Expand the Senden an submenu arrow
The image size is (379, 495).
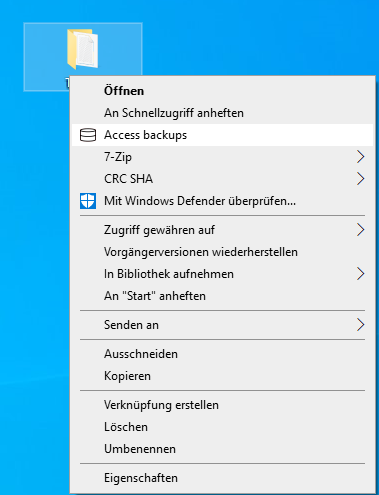coord(360,325)
